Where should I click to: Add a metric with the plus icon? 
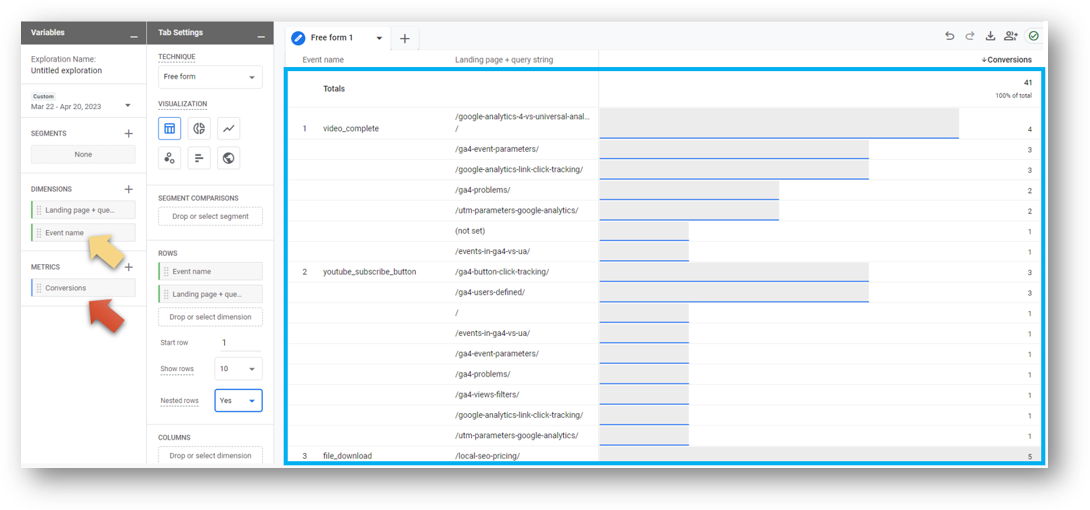click(x=129, y=267)
